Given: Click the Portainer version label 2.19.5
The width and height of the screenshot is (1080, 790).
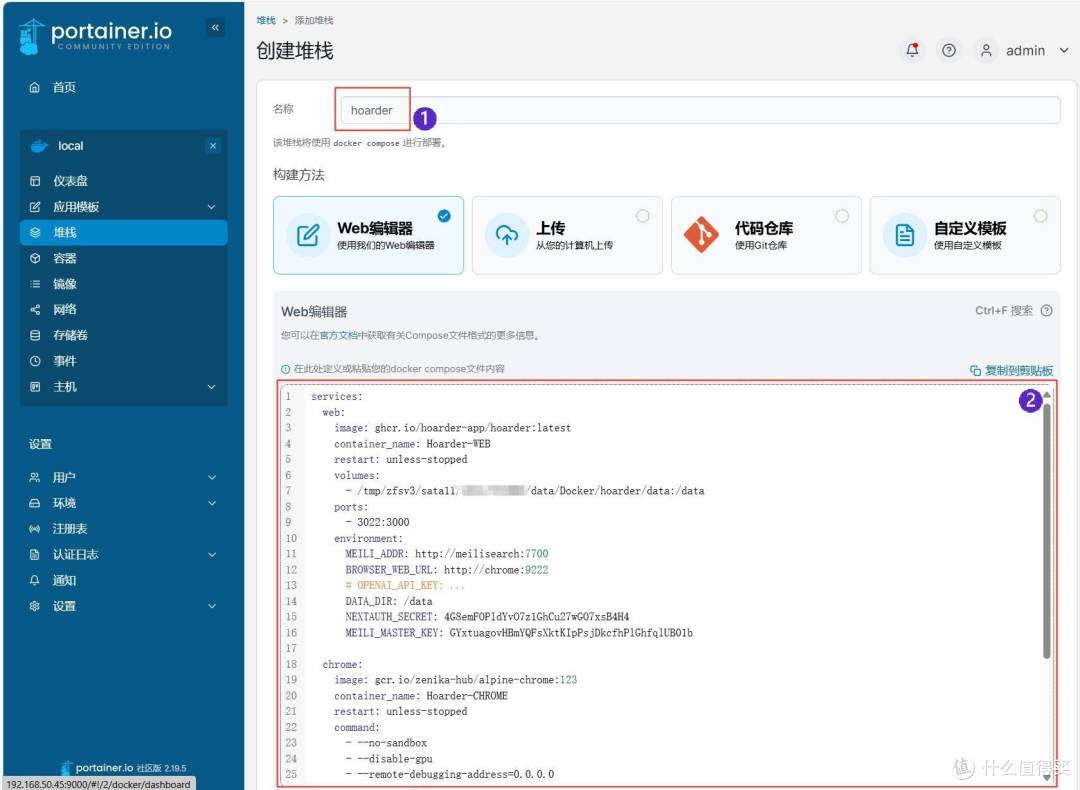Looking at the screenshot, I should point(175,769).
